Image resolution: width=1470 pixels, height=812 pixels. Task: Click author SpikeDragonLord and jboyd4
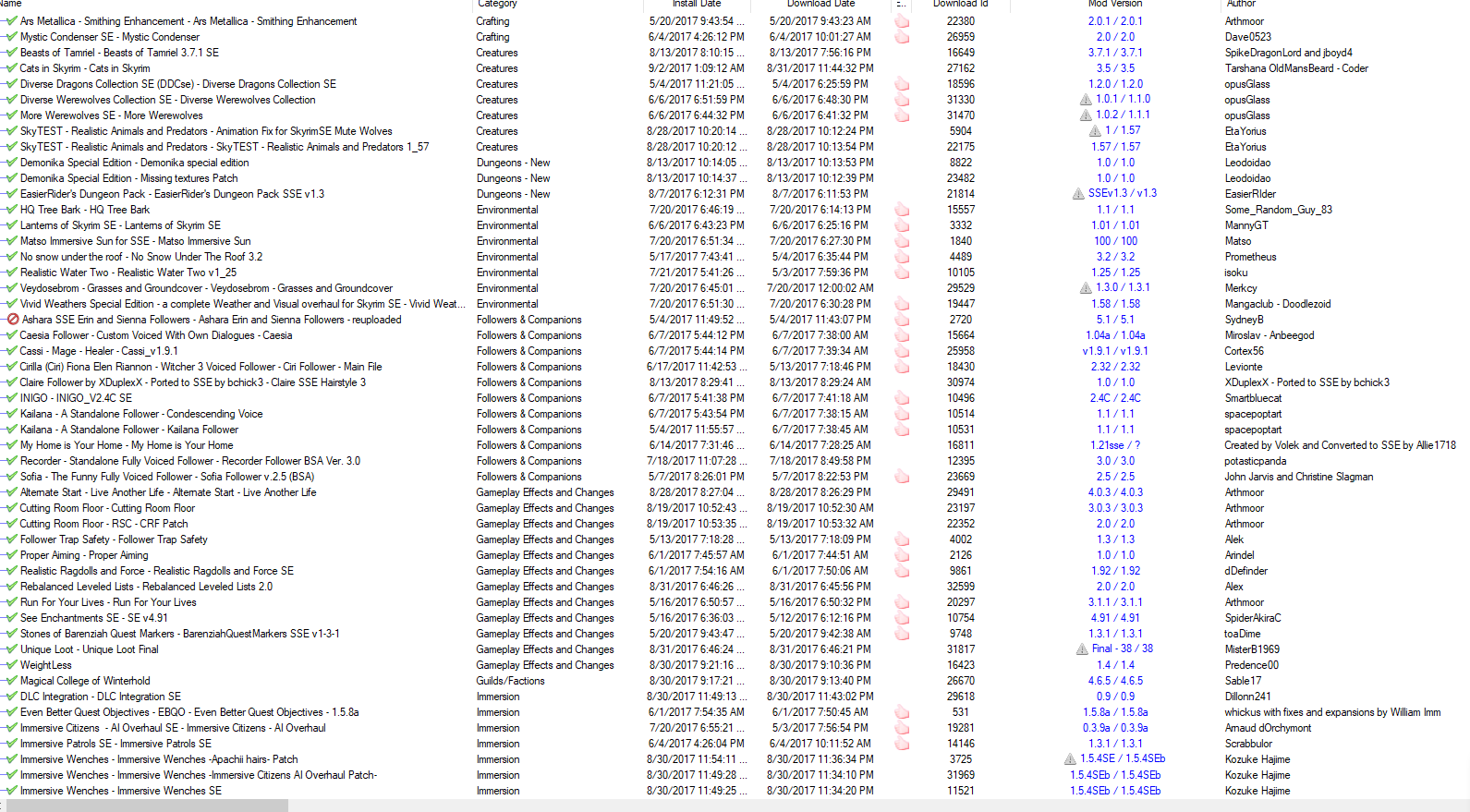click(1289, 53)
